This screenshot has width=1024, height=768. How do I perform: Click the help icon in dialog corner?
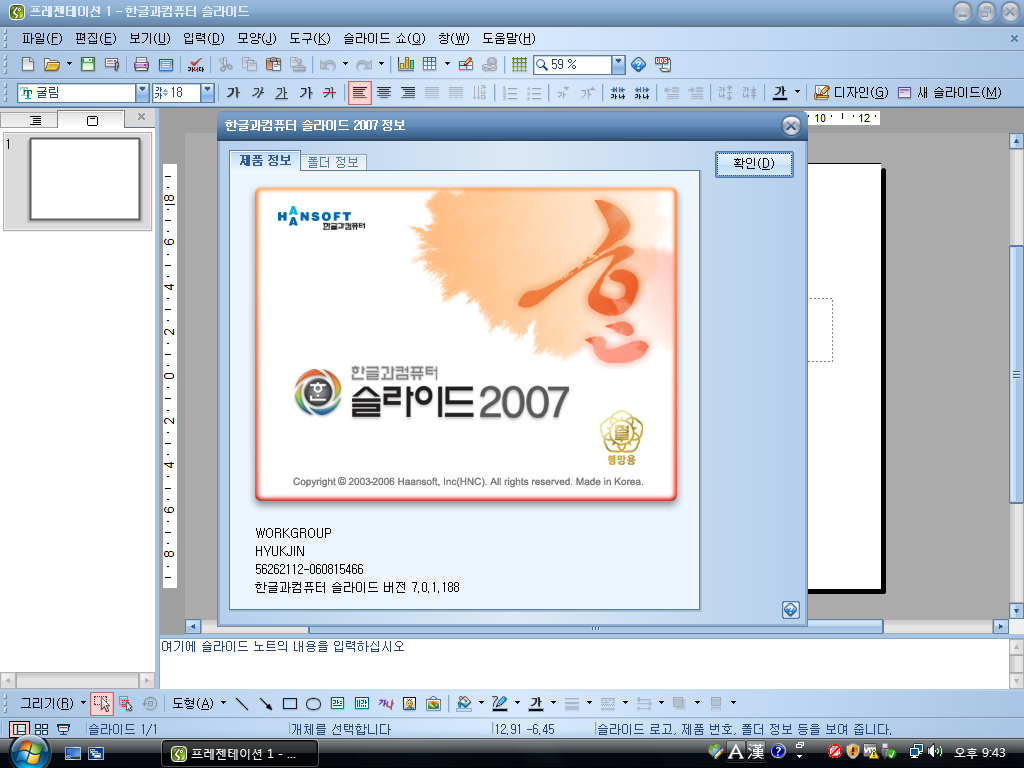(790, 610)
